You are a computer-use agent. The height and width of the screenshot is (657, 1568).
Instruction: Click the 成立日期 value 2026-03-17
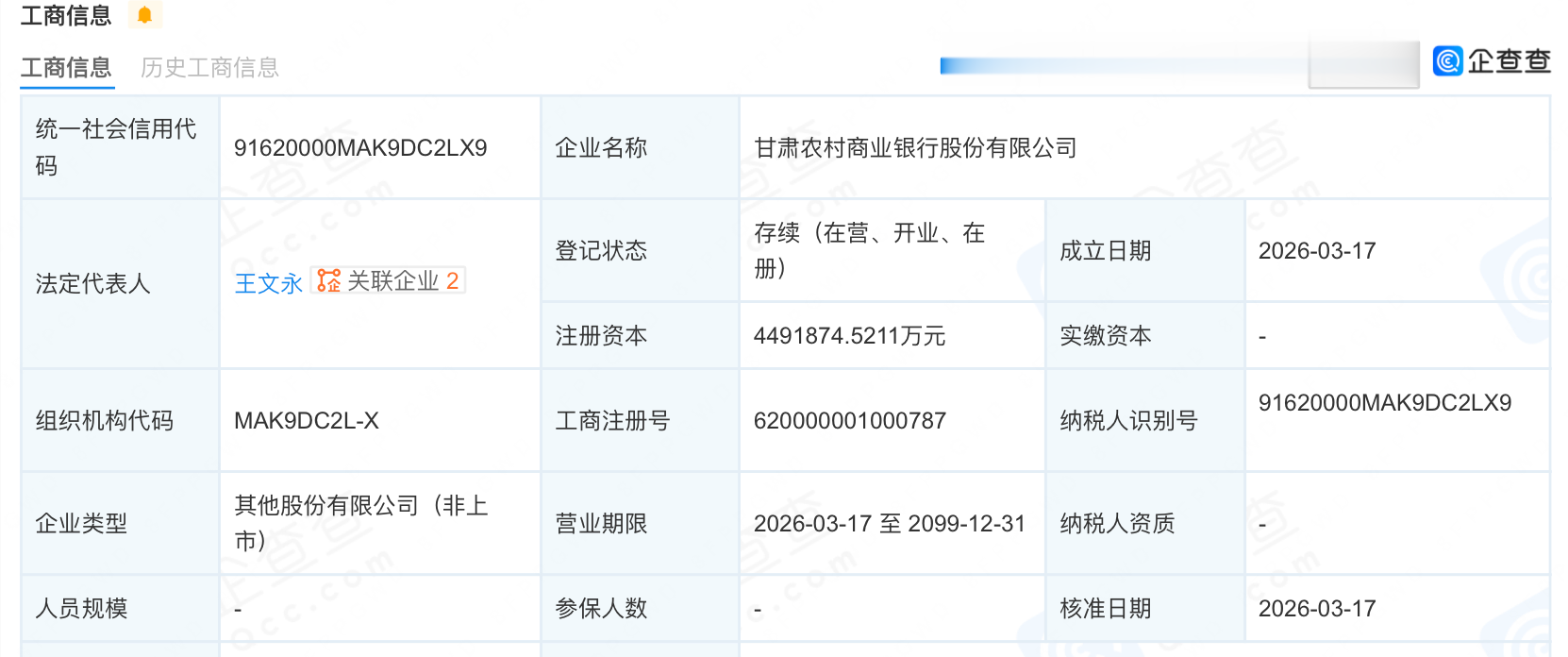(1317, 251)
